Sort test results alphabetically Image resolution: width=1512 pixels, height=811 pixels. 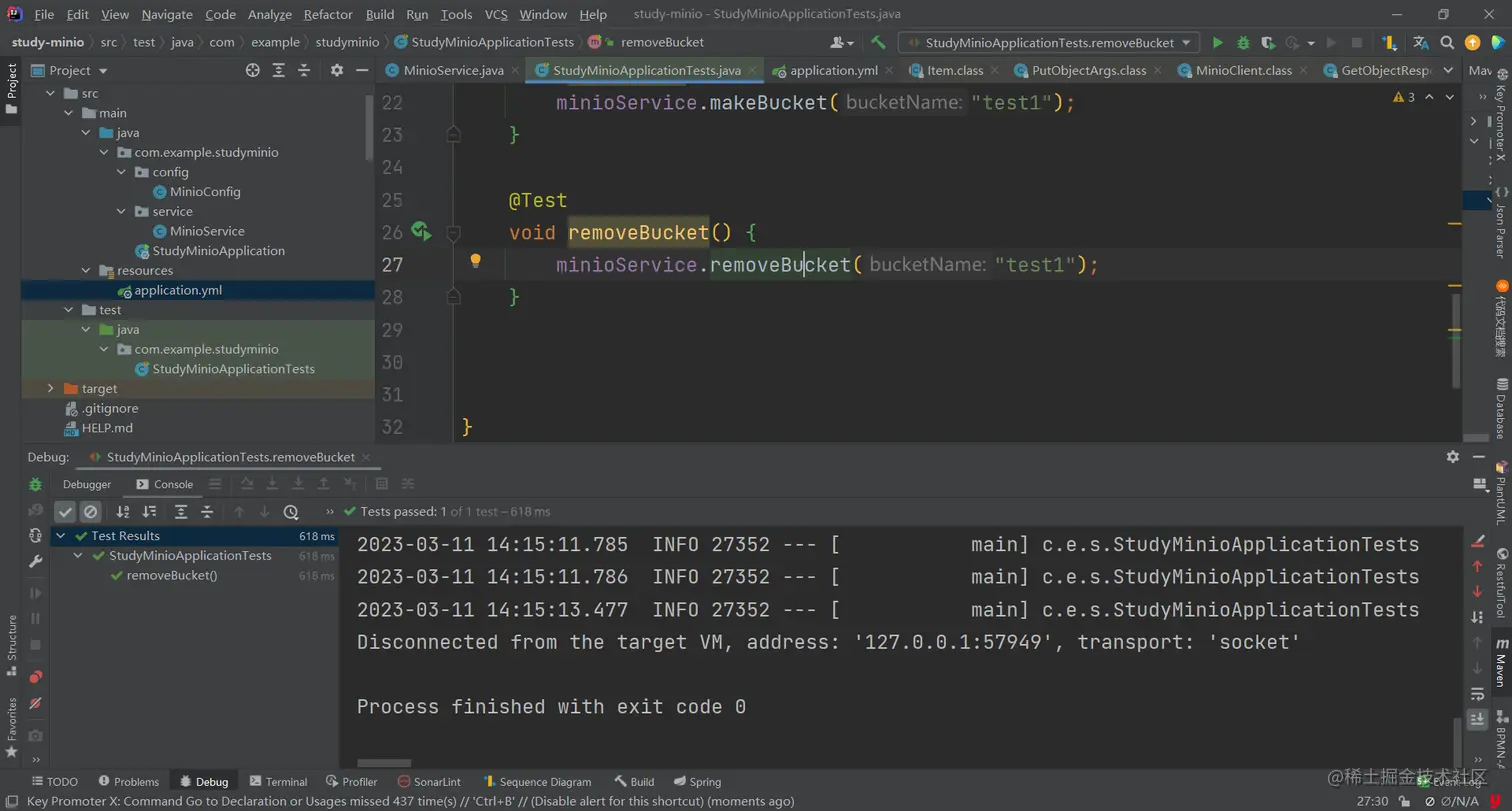[x=124, y=512]
